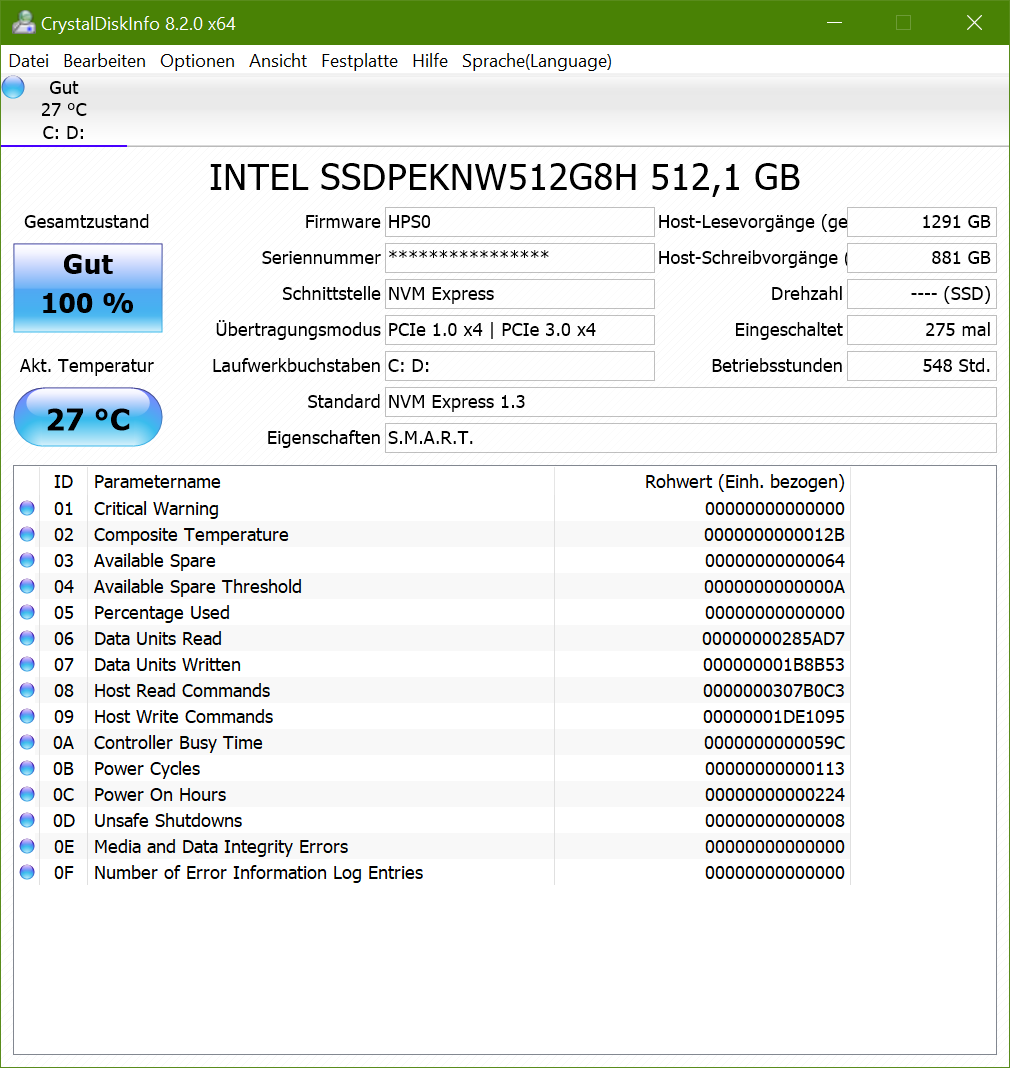Click the status orb for Data Units Read

27,638
